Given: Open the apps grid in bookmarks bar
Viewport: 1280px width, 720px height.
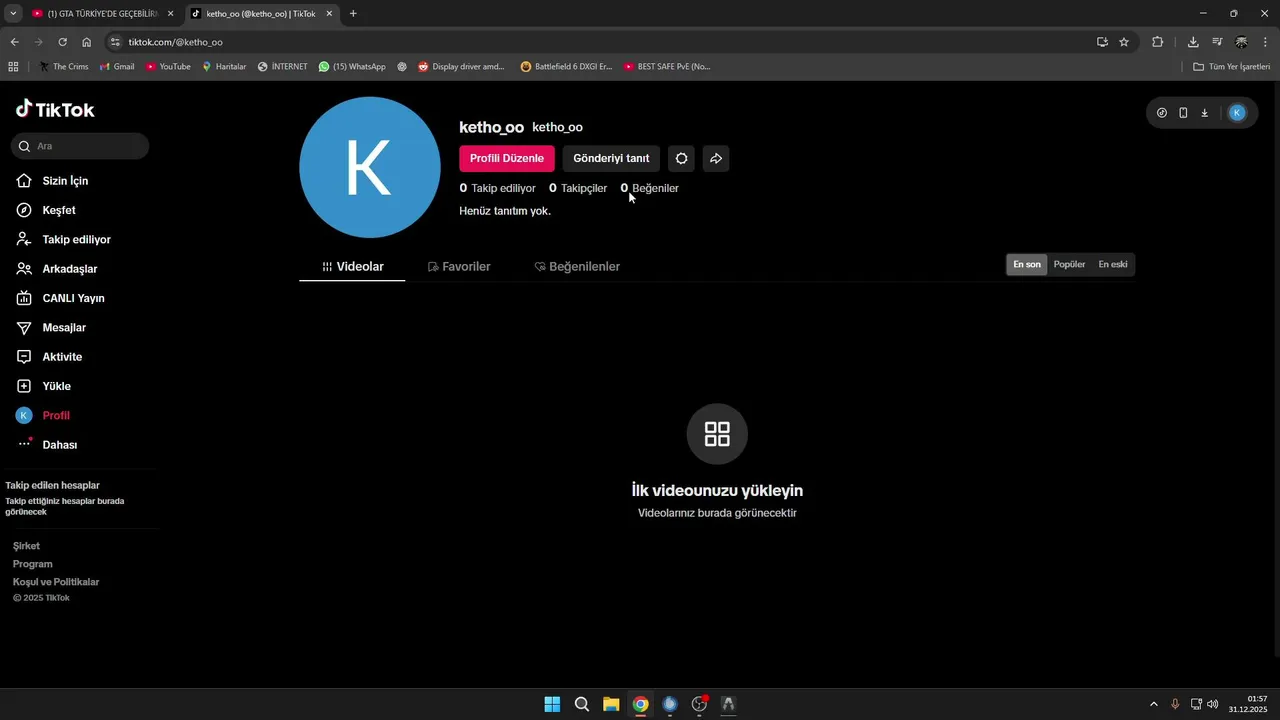Looking at the screenshot, I should 13,67.
